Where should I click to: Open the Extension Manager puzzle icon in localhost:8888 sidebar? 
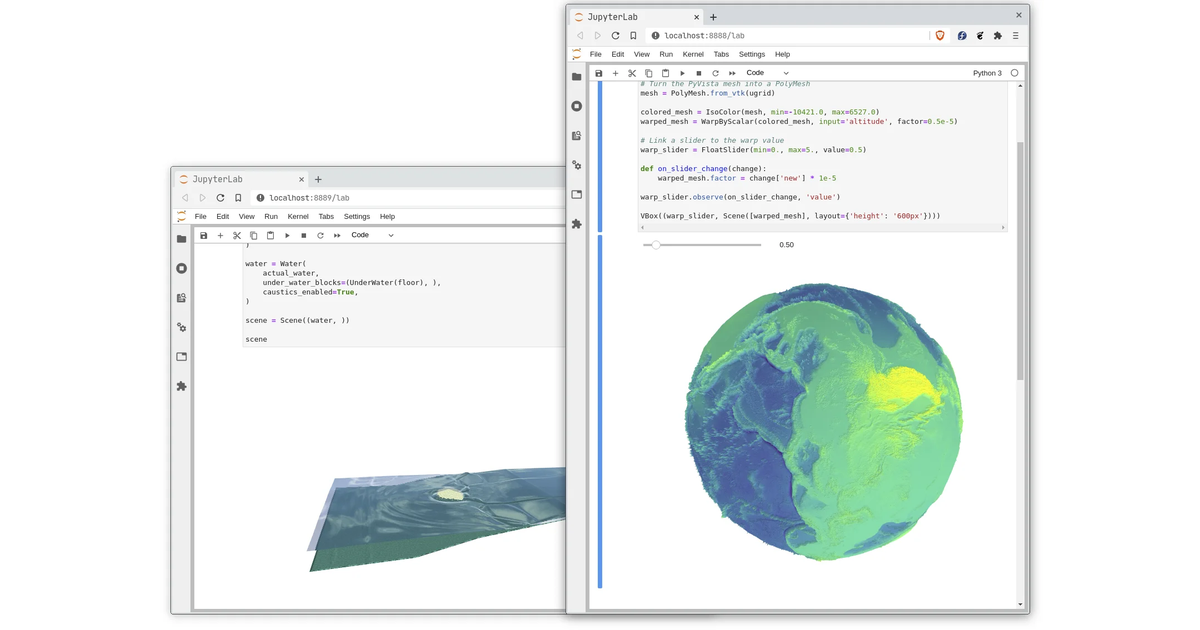(577, 224)
